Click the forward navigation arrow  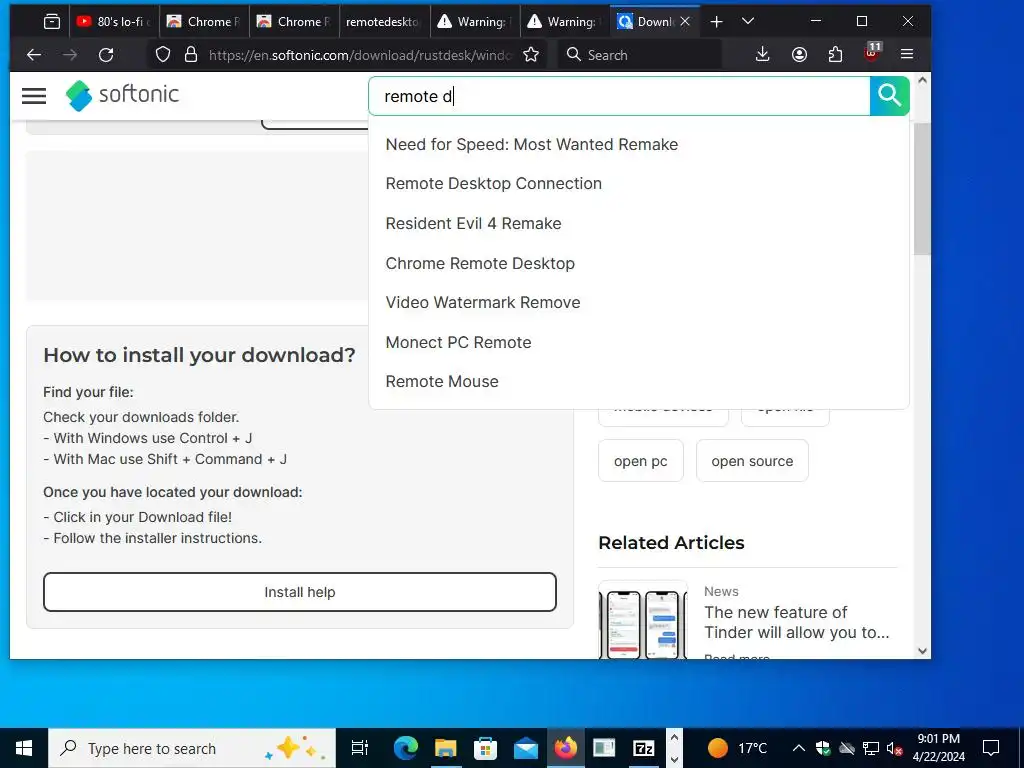click(x=70, y=55)
